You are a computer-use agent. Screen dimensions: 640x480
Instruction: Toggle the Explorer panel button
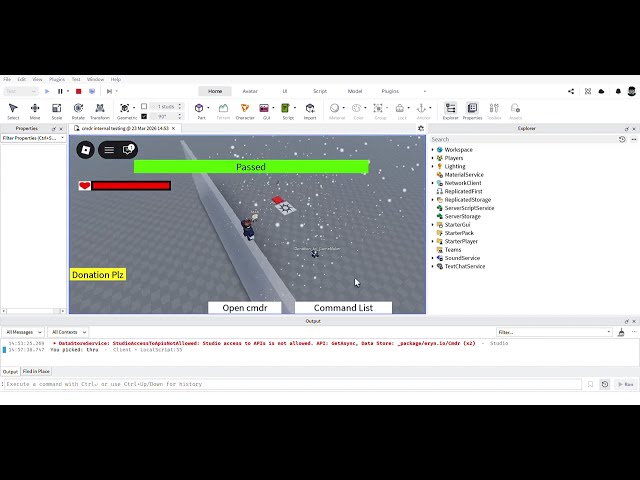(451, 111)
